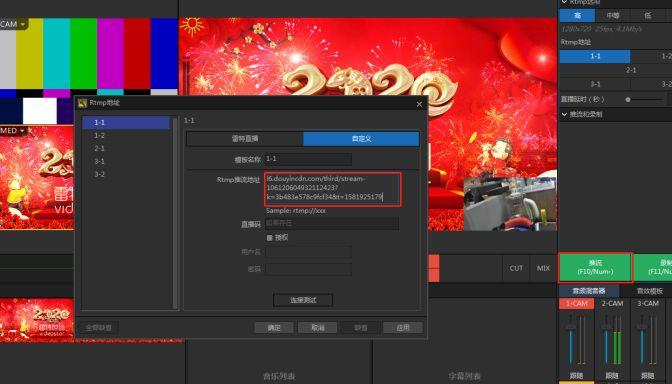Adjust the 2-CAM volume fader
The image size is (672, 384).
[606, 327]
